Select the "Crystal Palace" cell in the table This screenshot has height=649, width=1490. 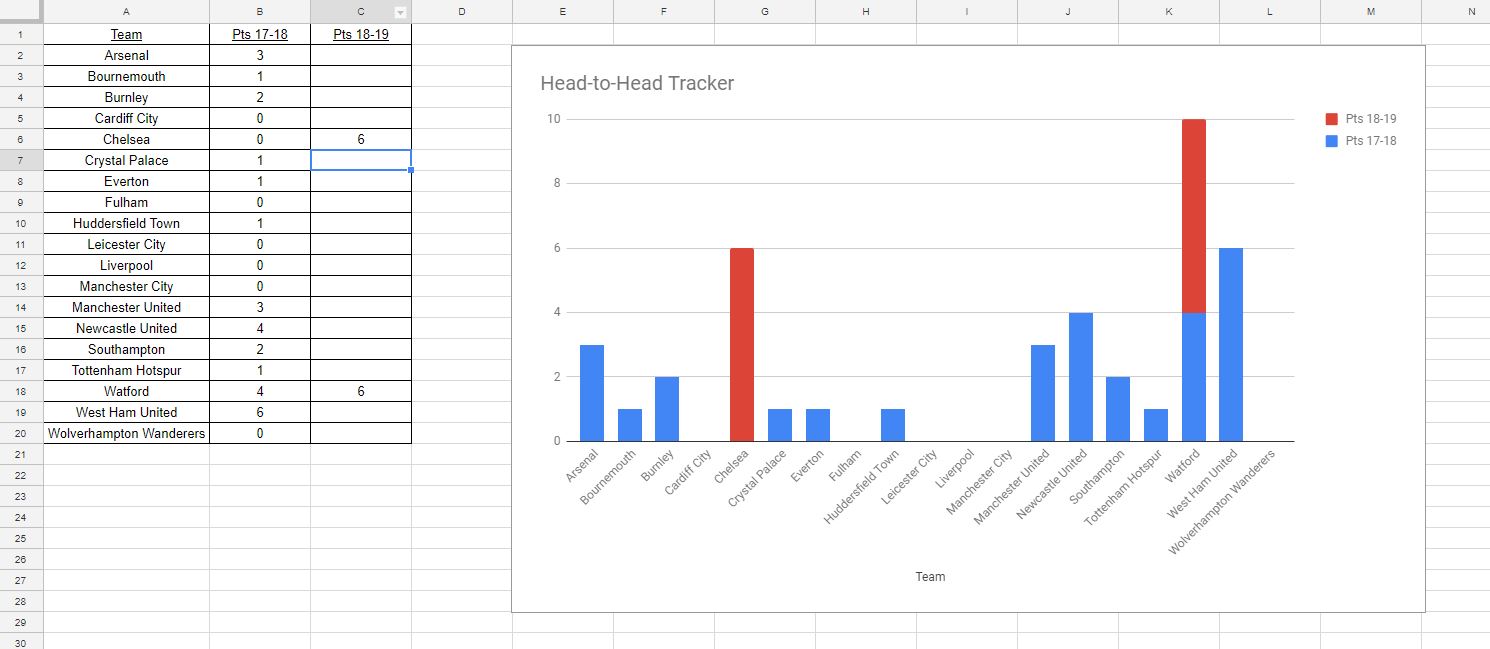click(126, 160)
